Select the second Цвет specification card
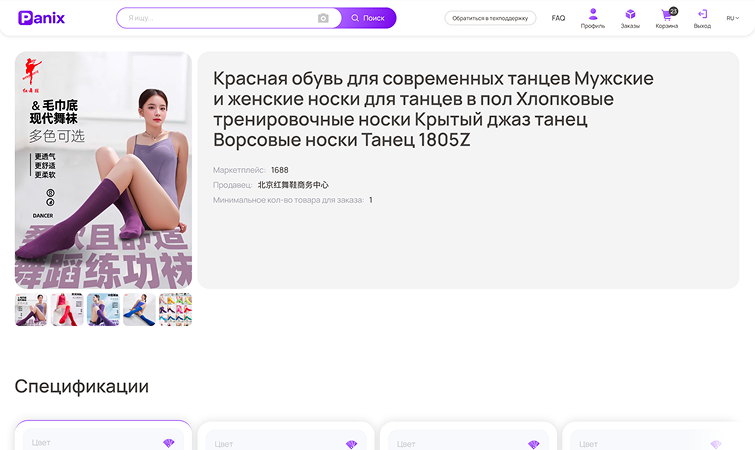 (x=286, y=436)
